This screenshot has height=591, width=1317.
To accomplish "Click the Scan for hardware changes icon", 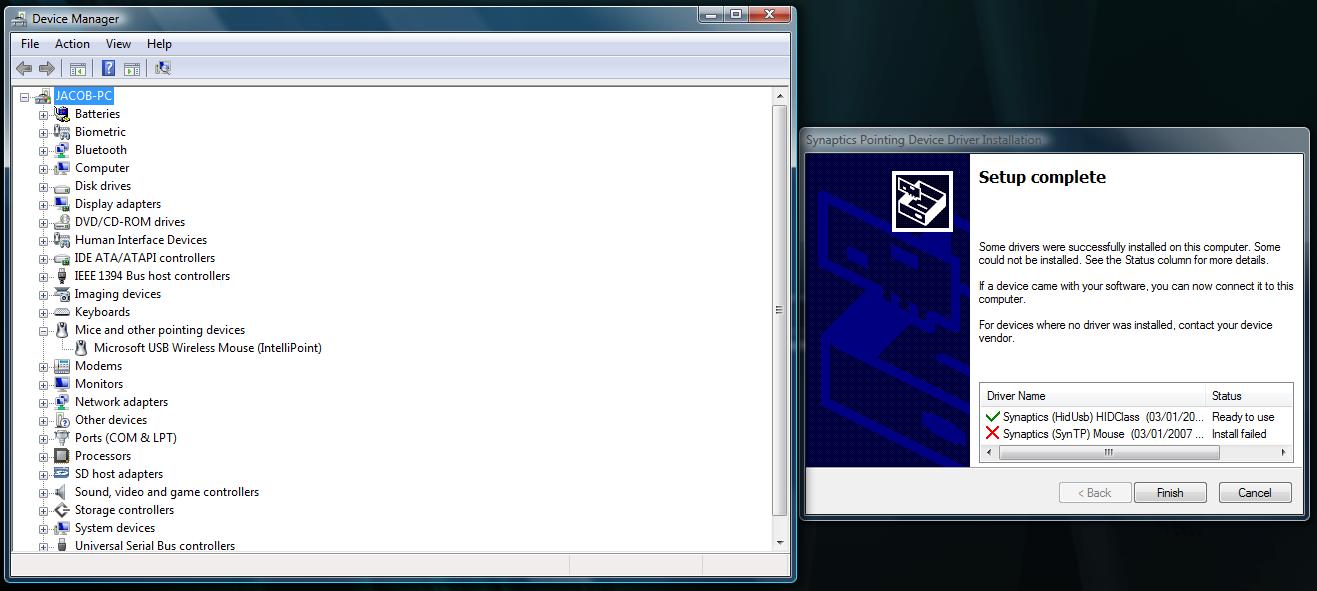I will (x=163, y=68).
